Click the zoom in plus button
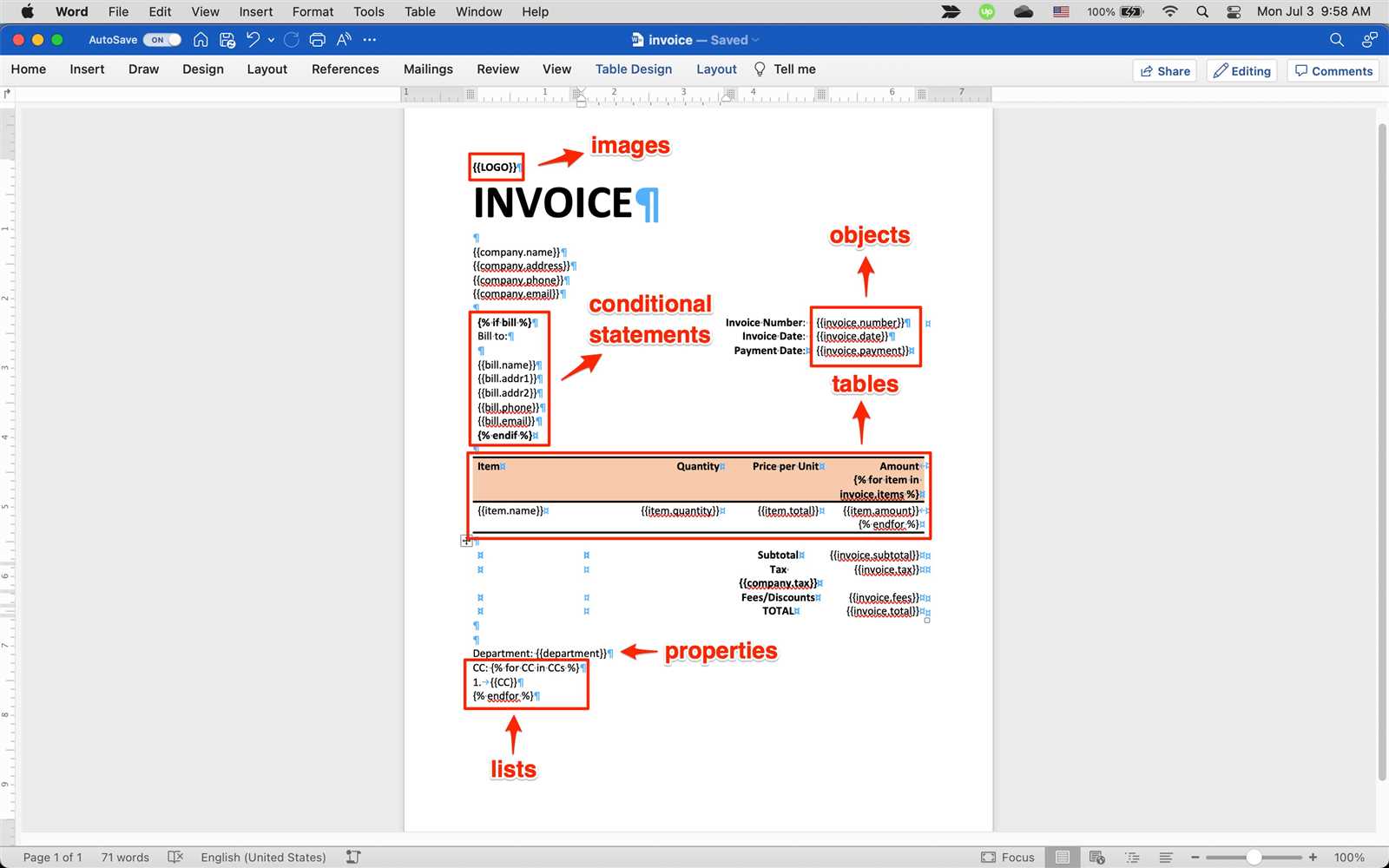Image resolution: width=1389 pixels, height=868 pixels. 1313,858
